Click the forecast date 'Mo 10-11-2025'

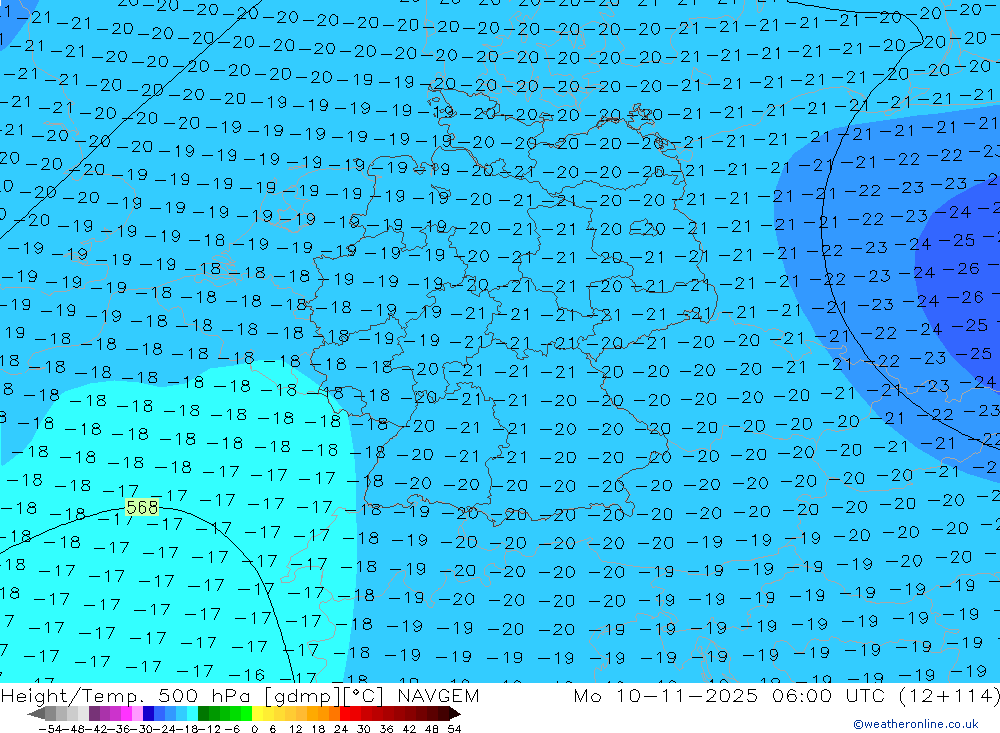coord(665,695)
